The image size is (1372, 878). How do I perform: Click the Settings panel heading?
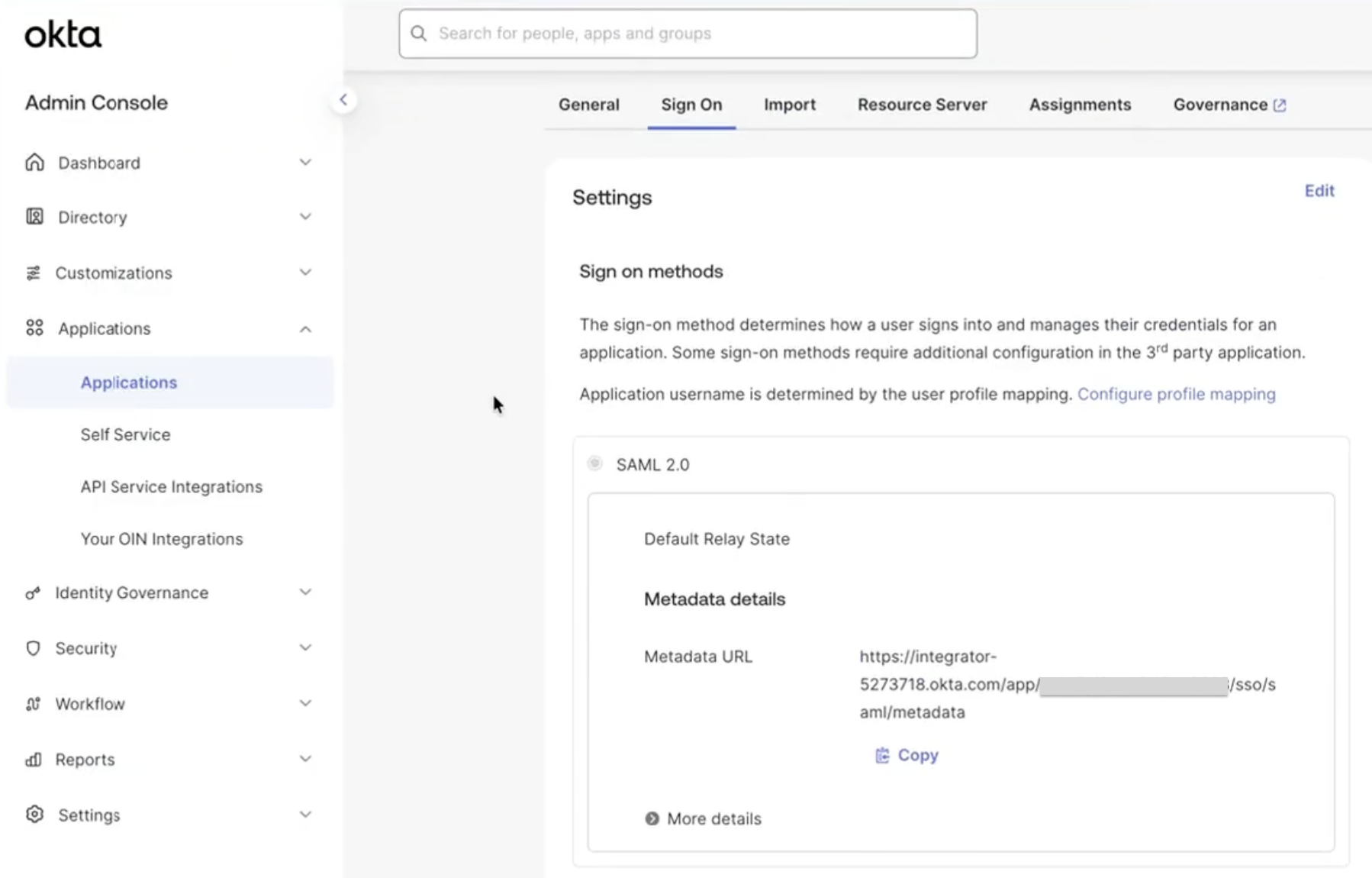click(x=612, y=197)
